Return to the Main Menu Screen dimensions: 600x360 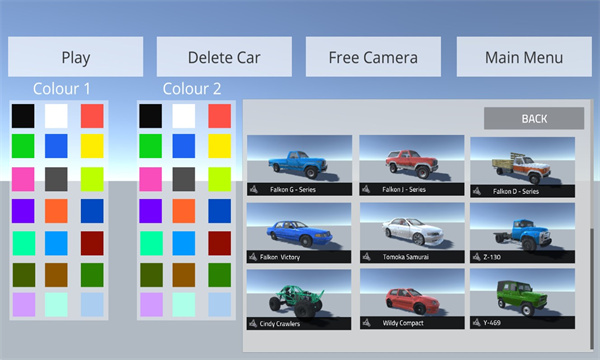pyautogui.click(x=524, y=57)
